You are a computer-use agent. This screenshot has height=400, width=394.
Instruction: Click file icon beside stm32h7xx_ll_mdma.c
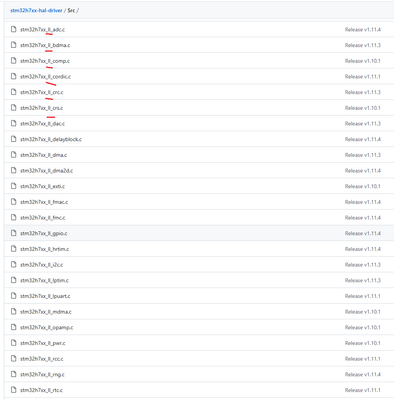tap(14, 312)
